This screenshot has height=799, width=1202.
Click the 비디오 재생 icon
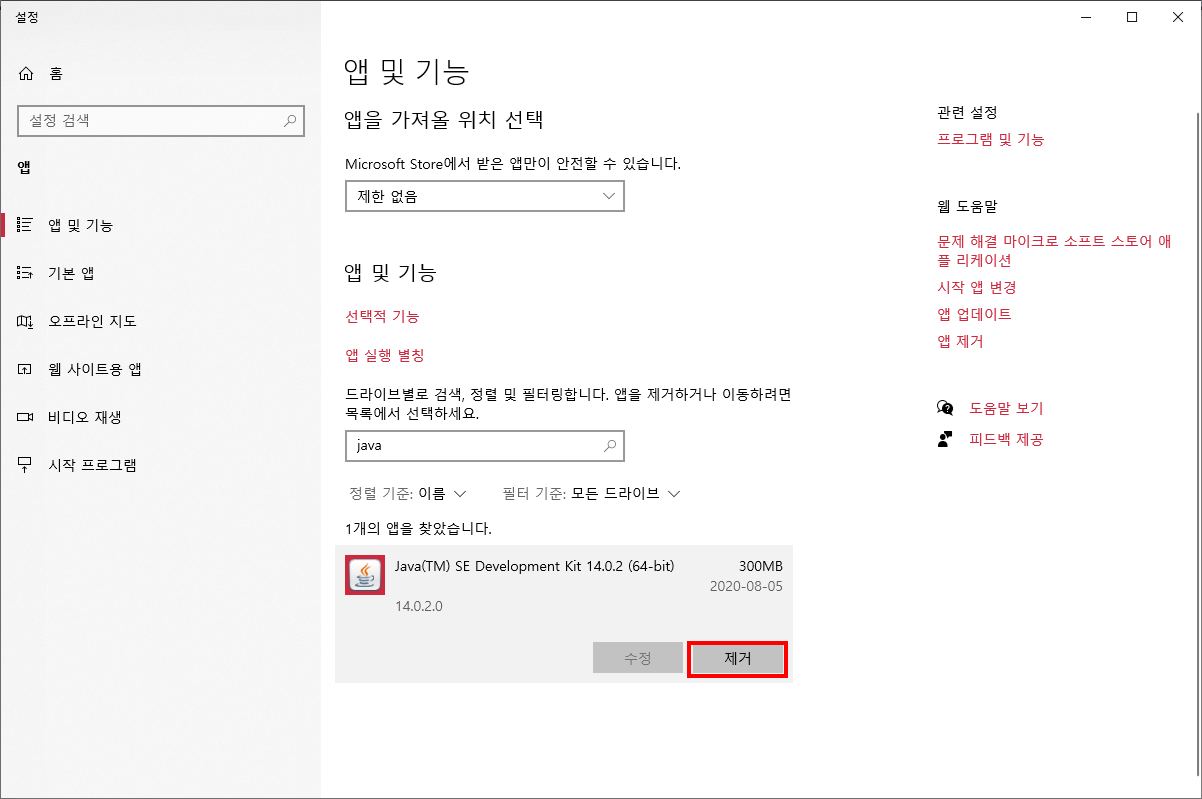click(x=26, y=417)
